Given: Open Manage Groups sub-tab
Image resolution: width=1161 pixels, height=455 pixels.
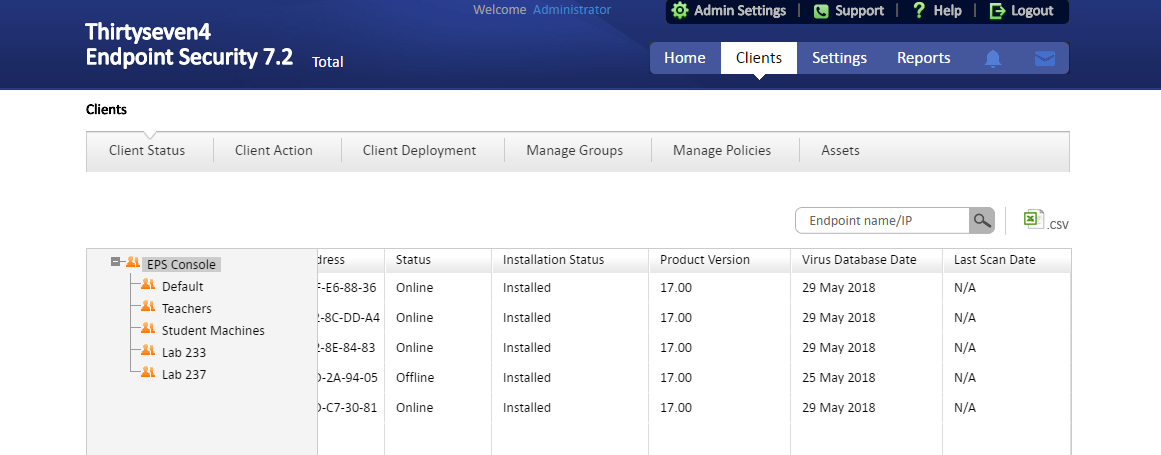Looking at the screenshot, I should (575, 151).
